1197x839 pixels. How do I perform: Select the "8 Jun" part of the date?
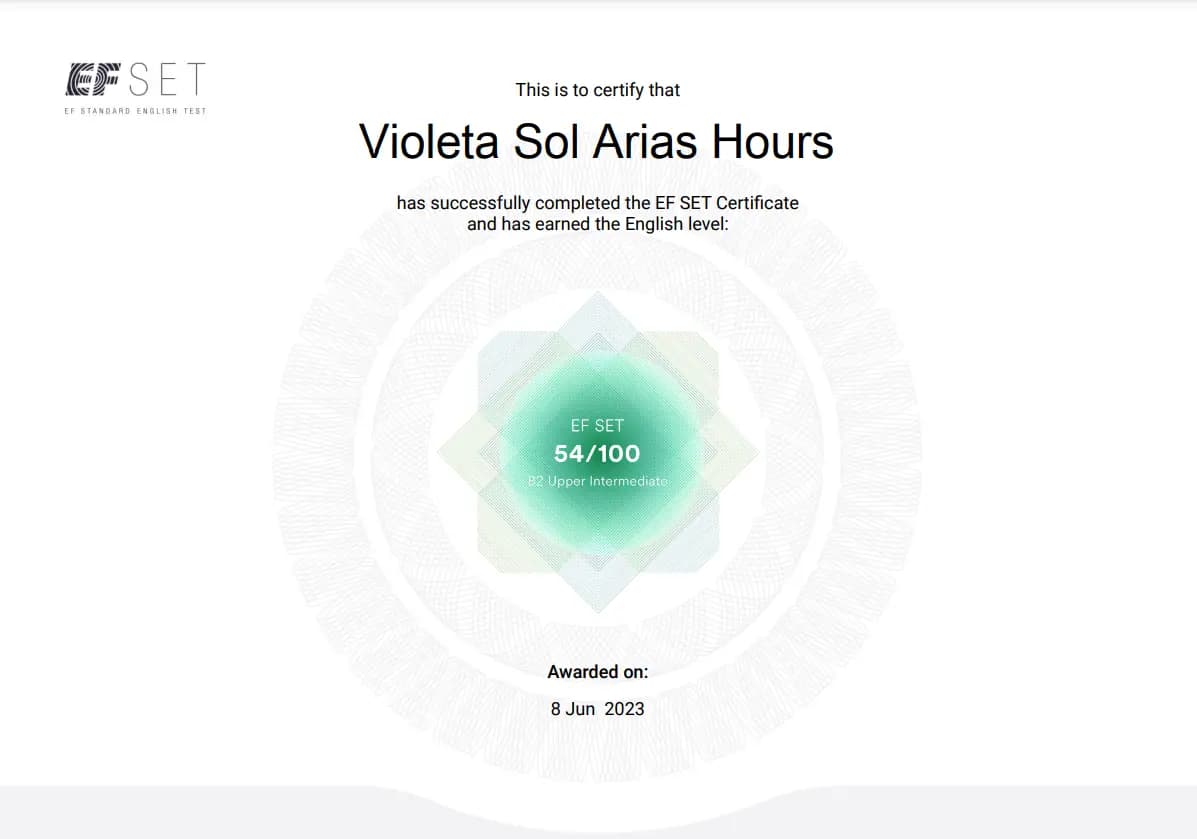click(573, 709)
